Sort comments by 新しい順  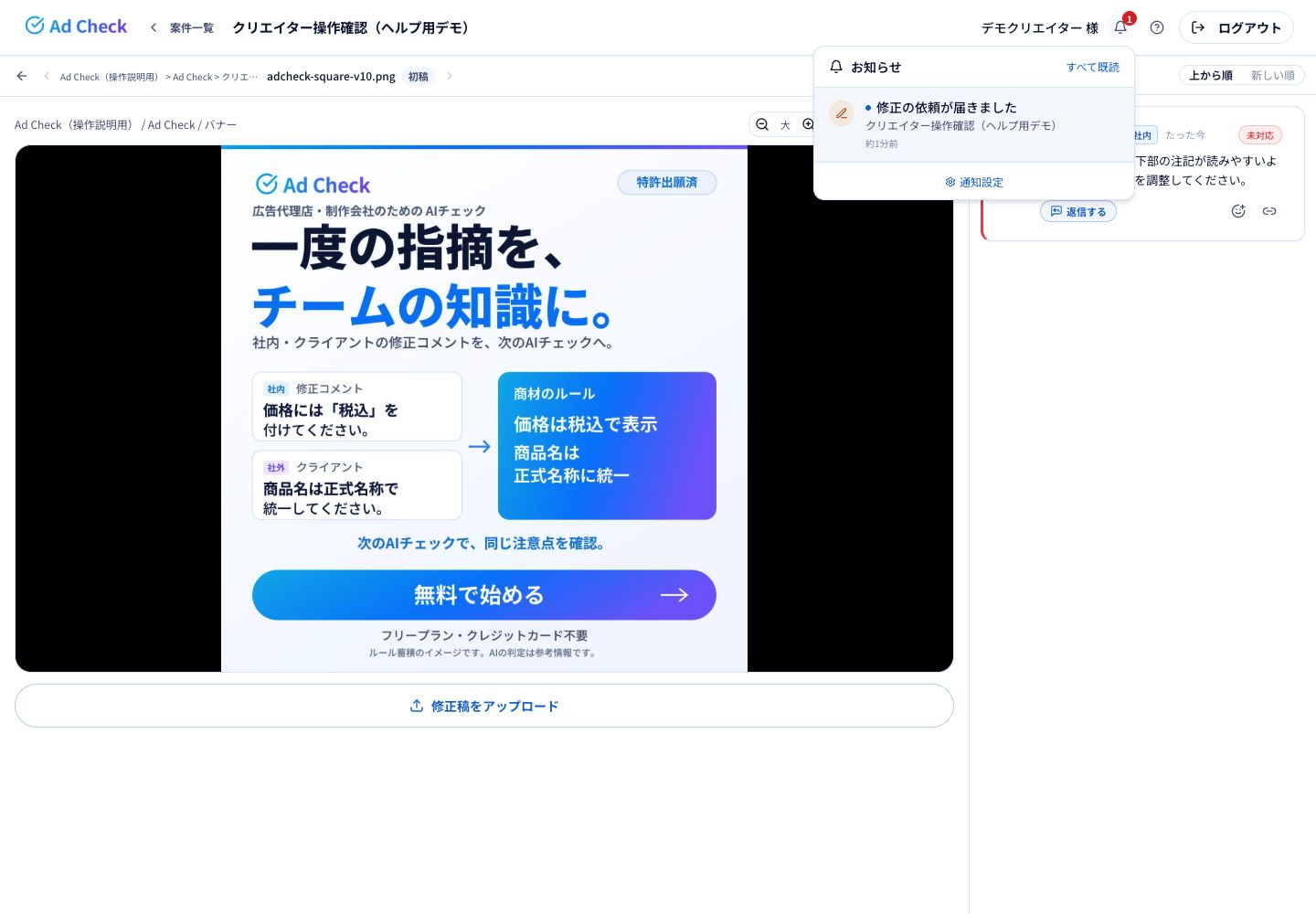(1273, 75)
